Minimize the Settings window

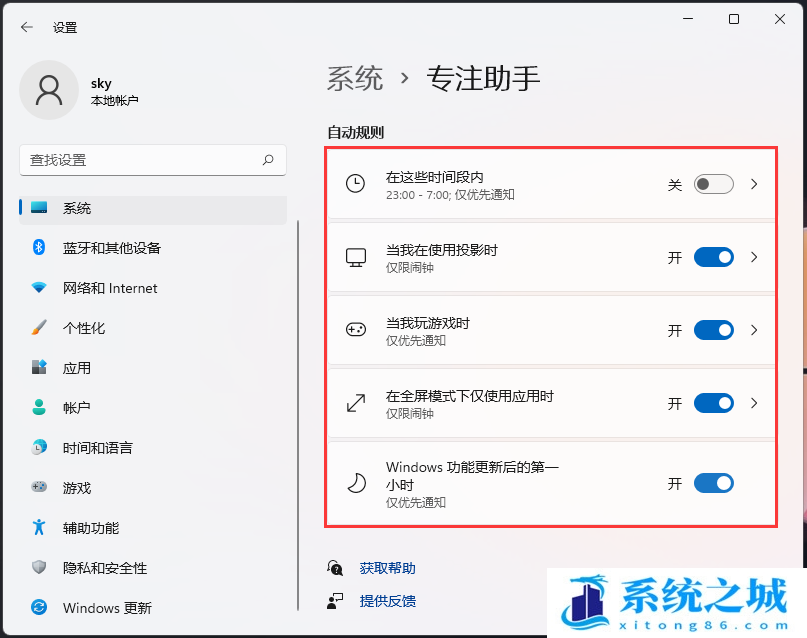[x=688, y=19]
